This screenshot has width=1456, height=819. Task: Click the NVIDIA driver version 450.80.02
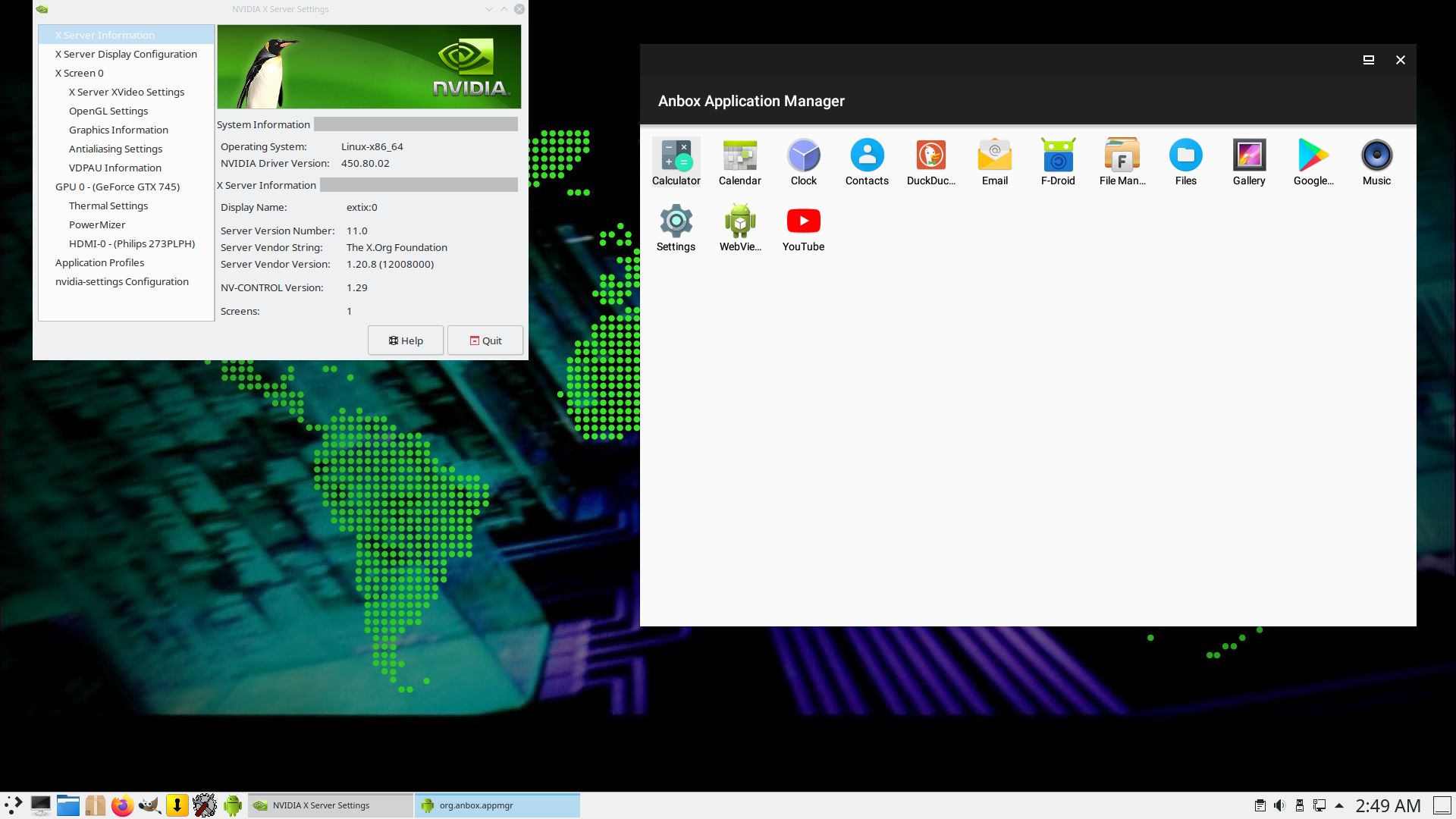pyautogui.click(x=365, y=163)
